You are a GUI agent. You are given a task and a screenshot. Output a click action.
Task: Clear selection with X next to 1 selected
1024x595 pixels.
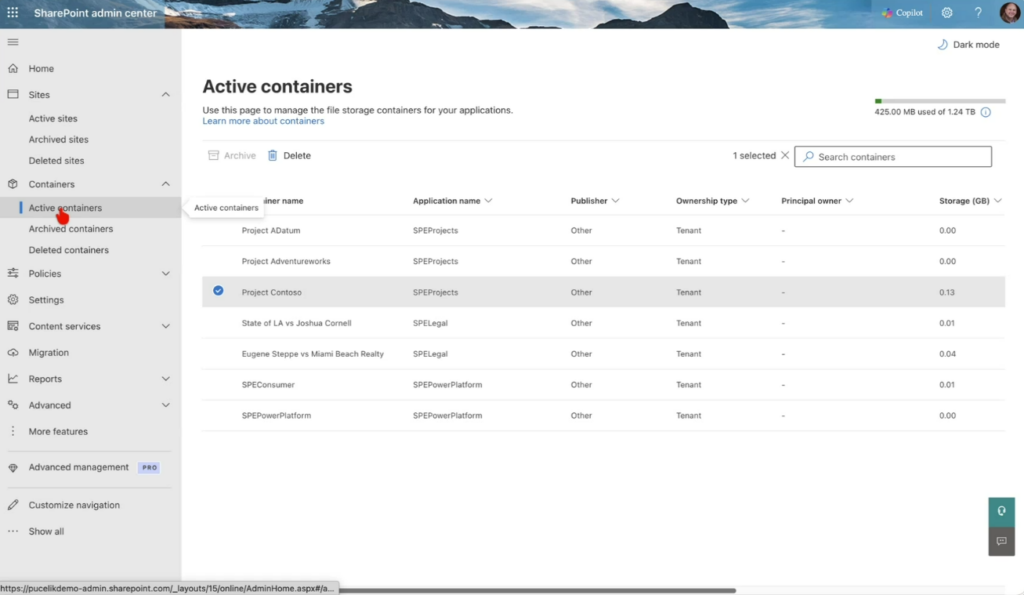point(785,156)
